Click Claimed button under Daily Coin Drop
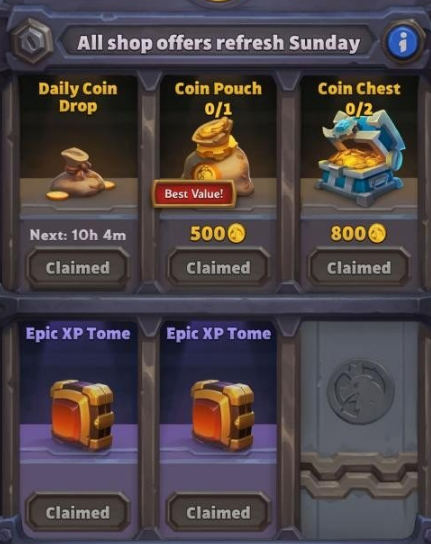This screenshot has width=431, height=544. [78, 268]
